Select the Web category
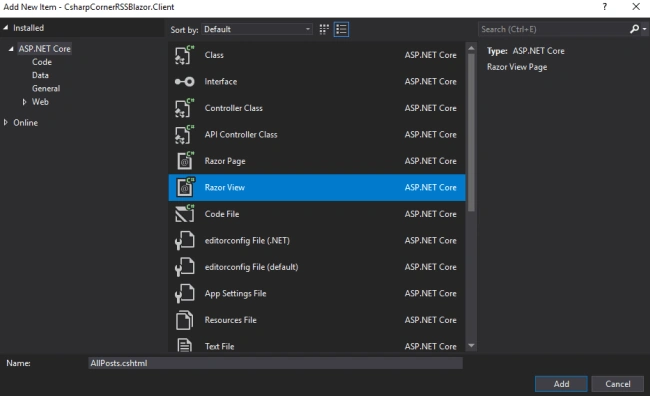The image size is (650, 396). pos(40,102)
